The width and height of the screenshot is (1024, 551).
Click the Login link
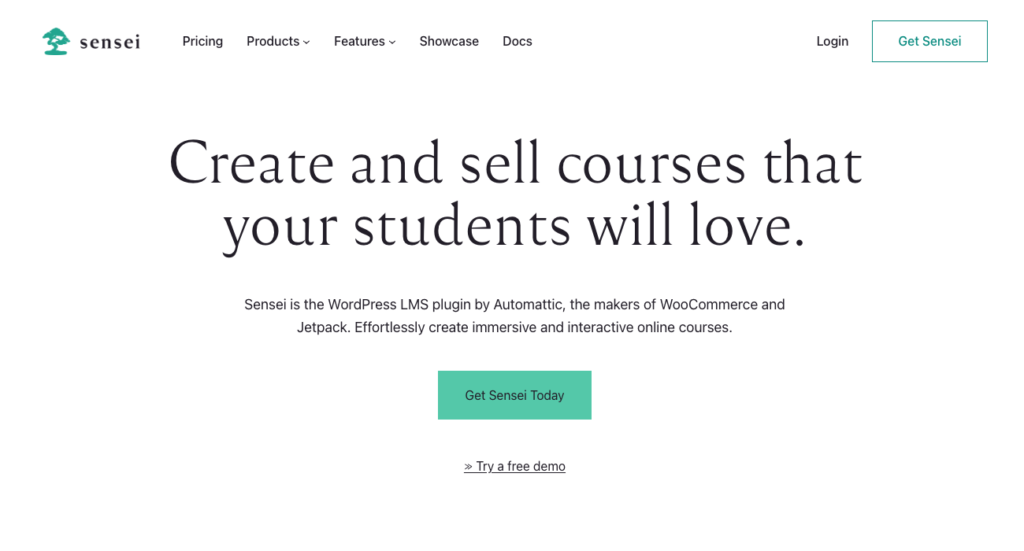click(x=832, y=41)
